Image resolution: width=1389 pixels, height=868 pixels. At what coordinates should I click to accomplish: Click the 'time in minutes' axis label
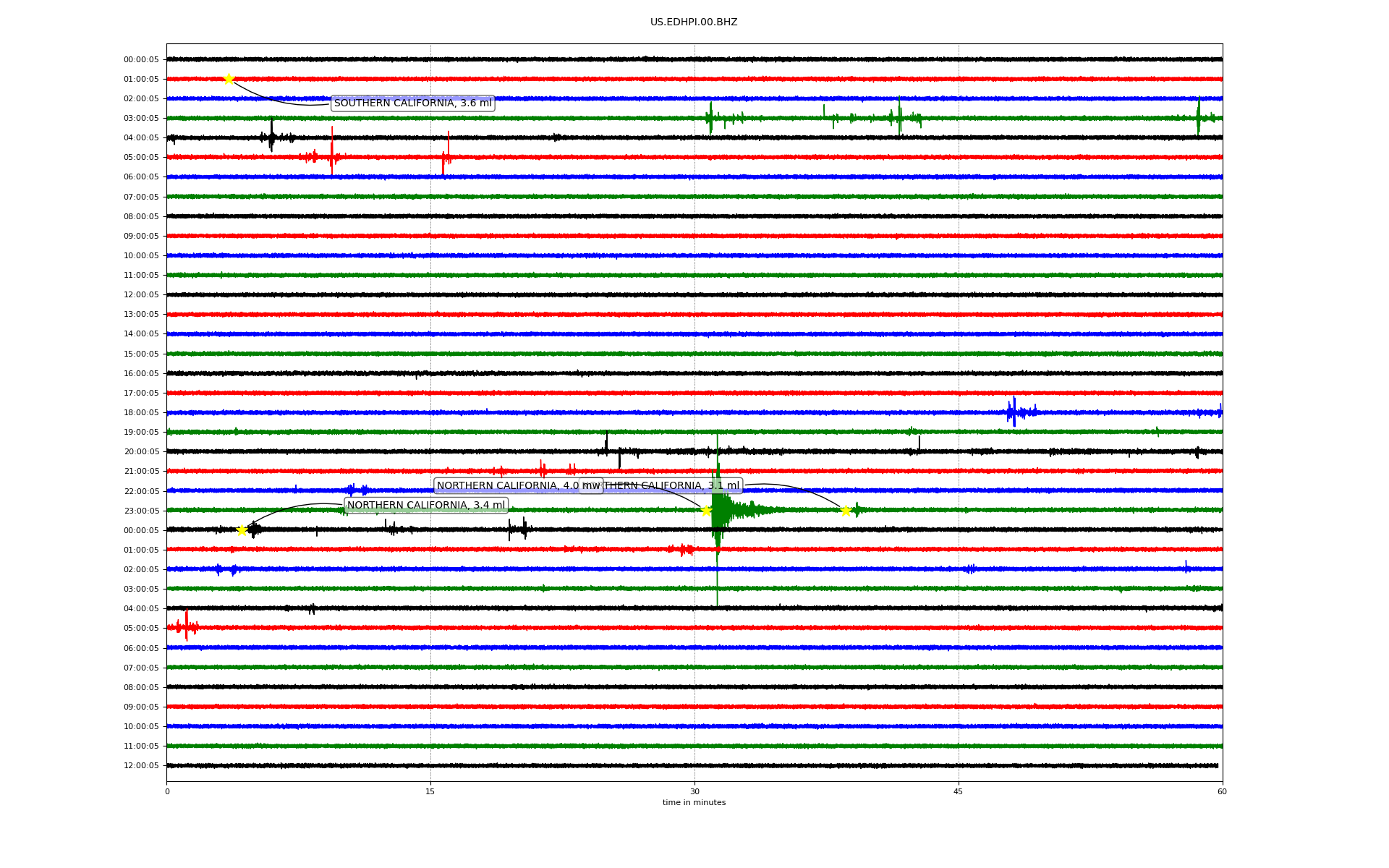pos(694,802)
